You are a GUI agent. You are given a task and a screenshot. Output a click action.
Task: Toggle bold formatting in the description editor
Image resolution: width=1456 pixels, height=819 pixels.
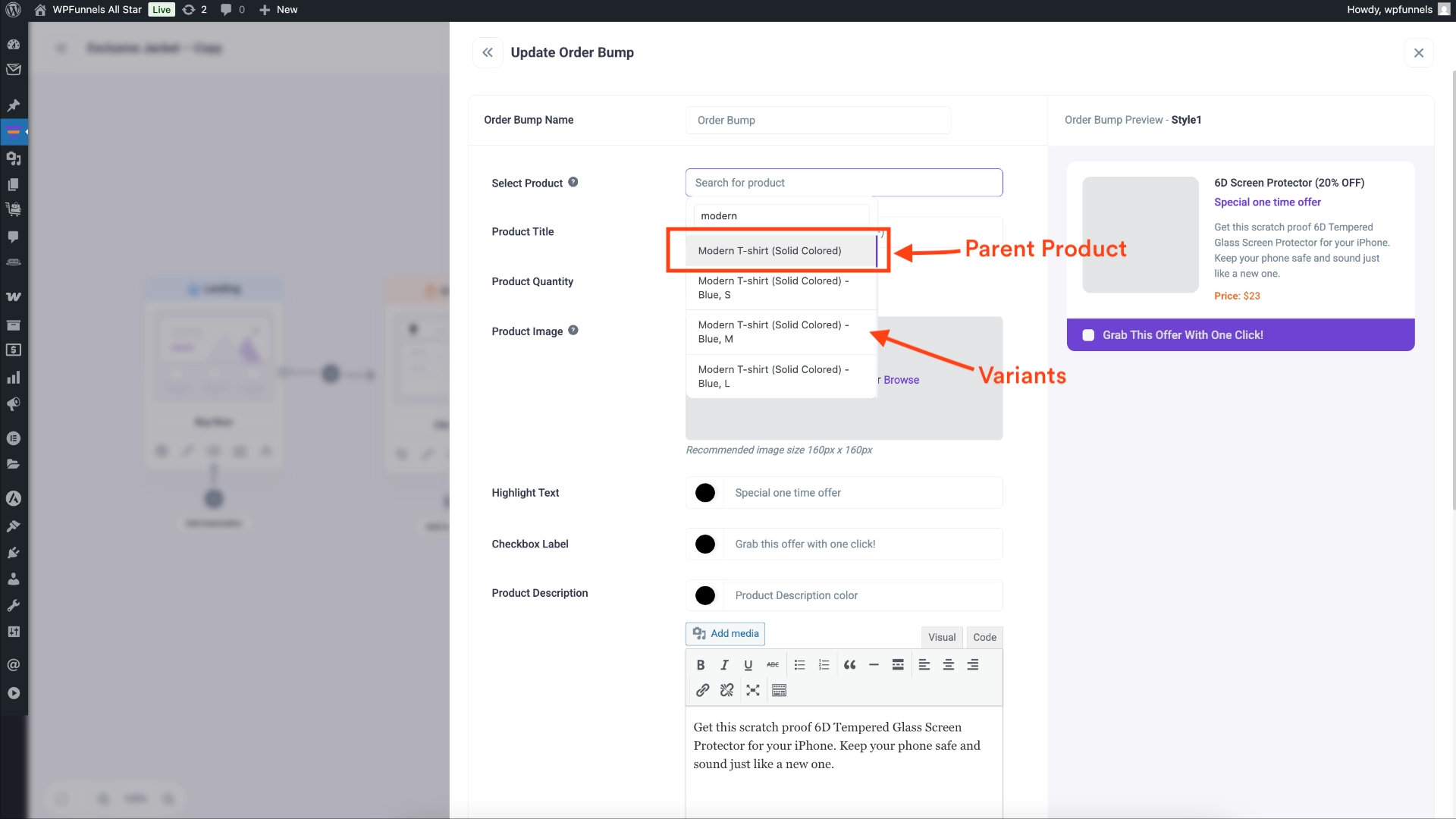700,664
